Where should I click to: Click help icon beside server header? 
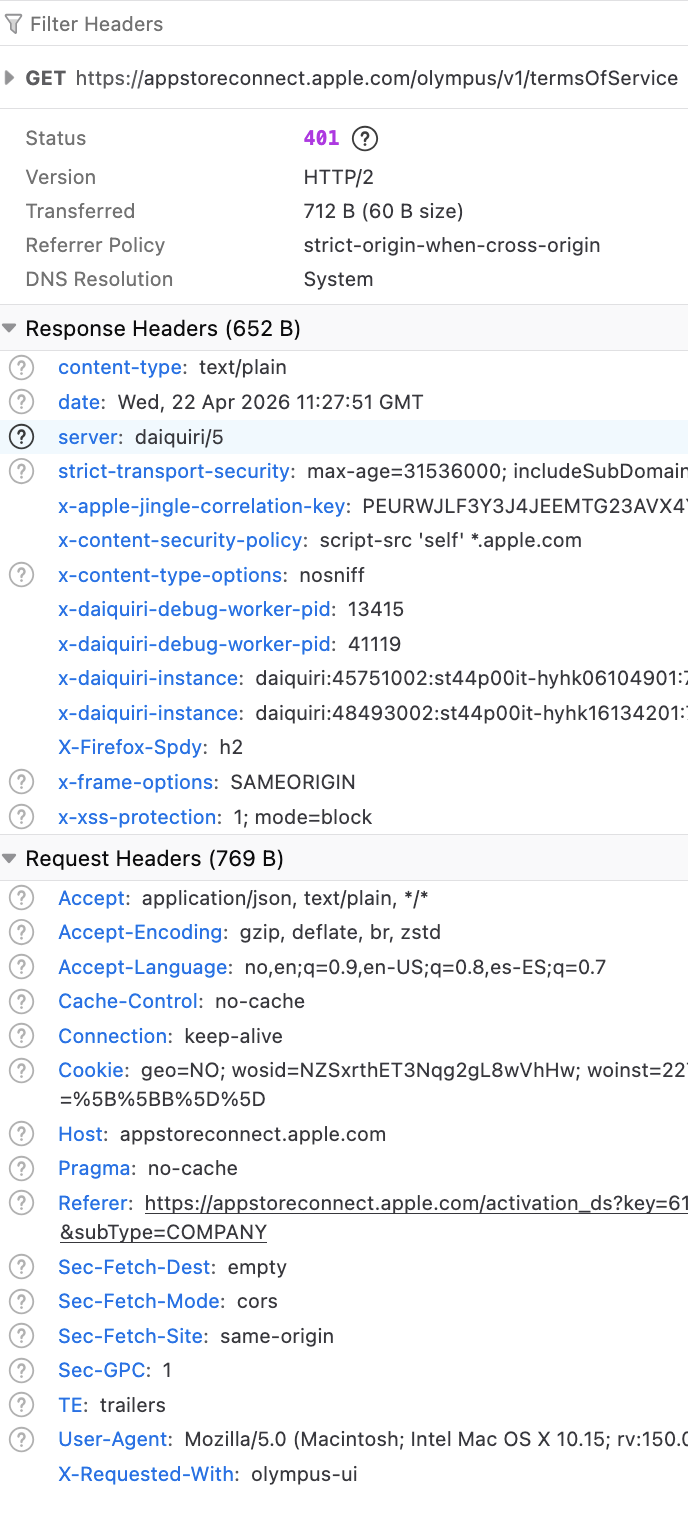click(20, 437)
